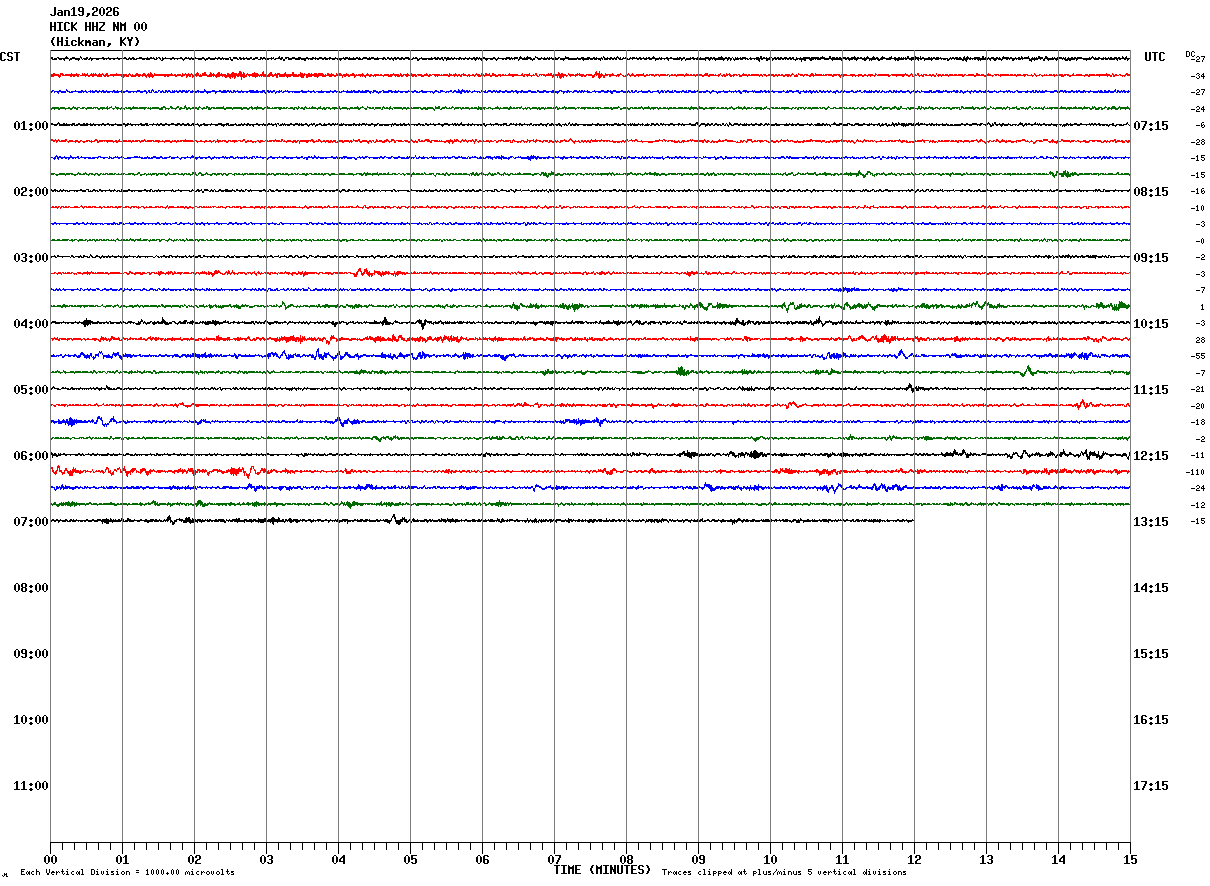The width and height of the screenshot is (1210, 886).
Task: Click minute tick label 08 on the bottom axis
Action: tap(626, 859)
